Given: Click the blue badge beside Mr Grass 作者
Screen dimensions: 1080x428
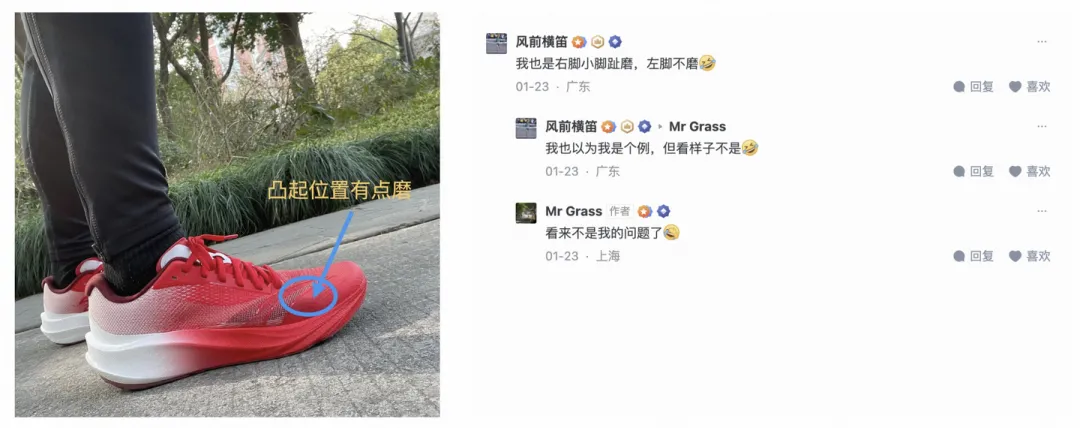Looking at the screenshot, I should tap(663, 211).
